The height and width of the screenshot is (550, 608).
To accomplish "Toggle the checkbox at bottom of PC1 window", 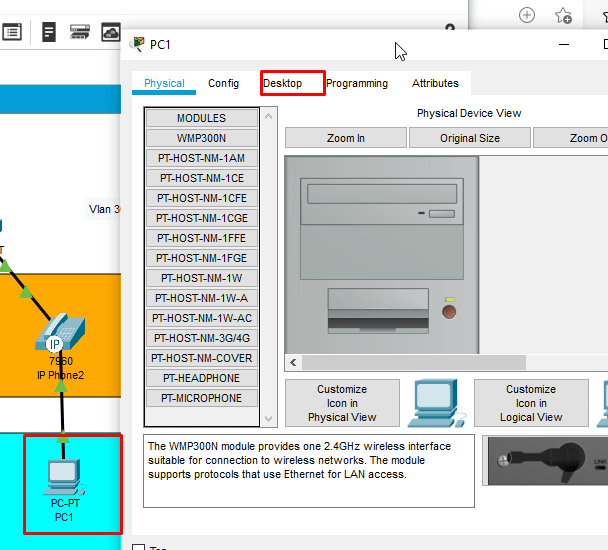I will [139, 547].
